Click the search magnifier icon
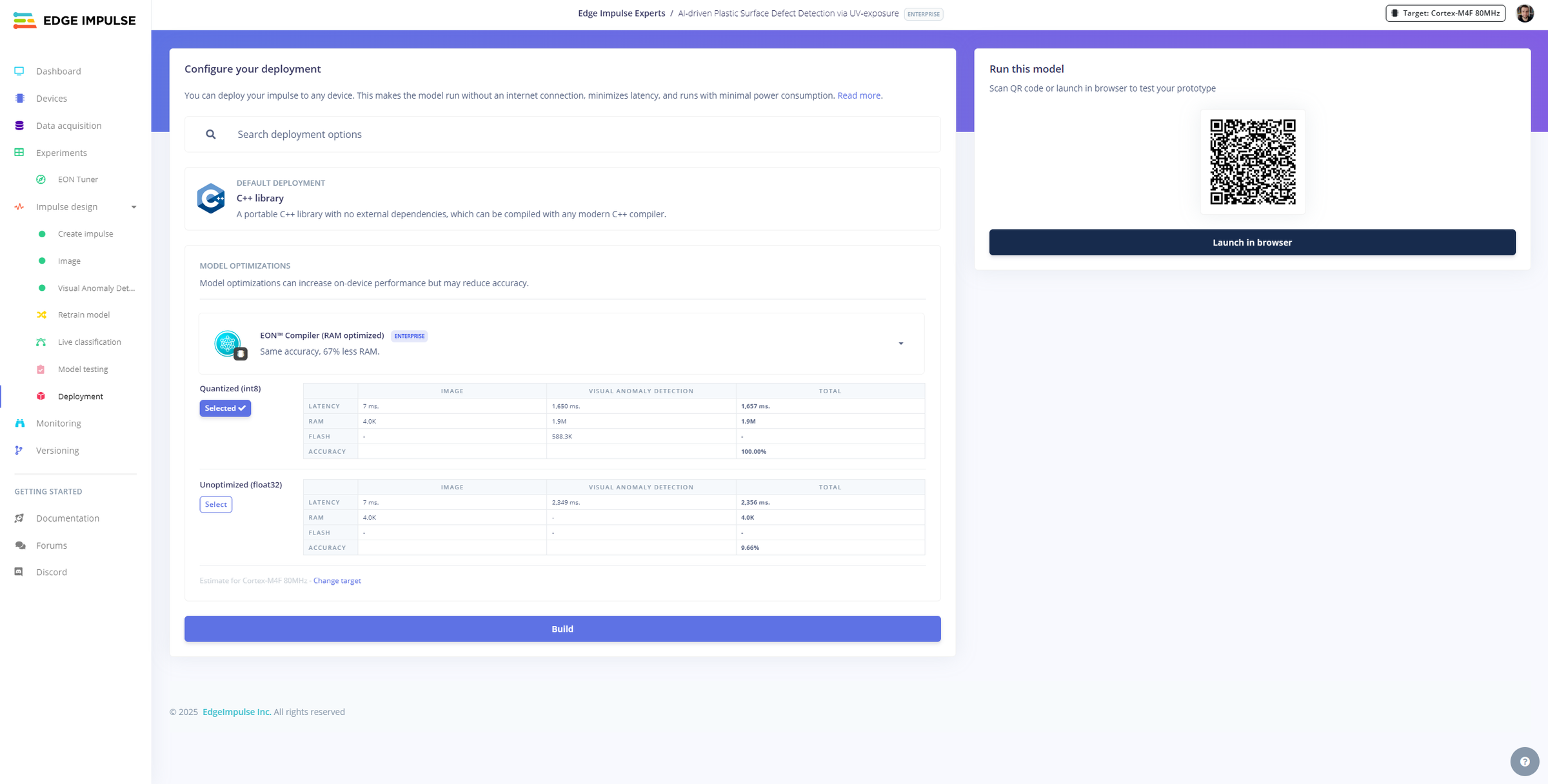Viewport: 1548px width, 784px height. click(211, 134)
